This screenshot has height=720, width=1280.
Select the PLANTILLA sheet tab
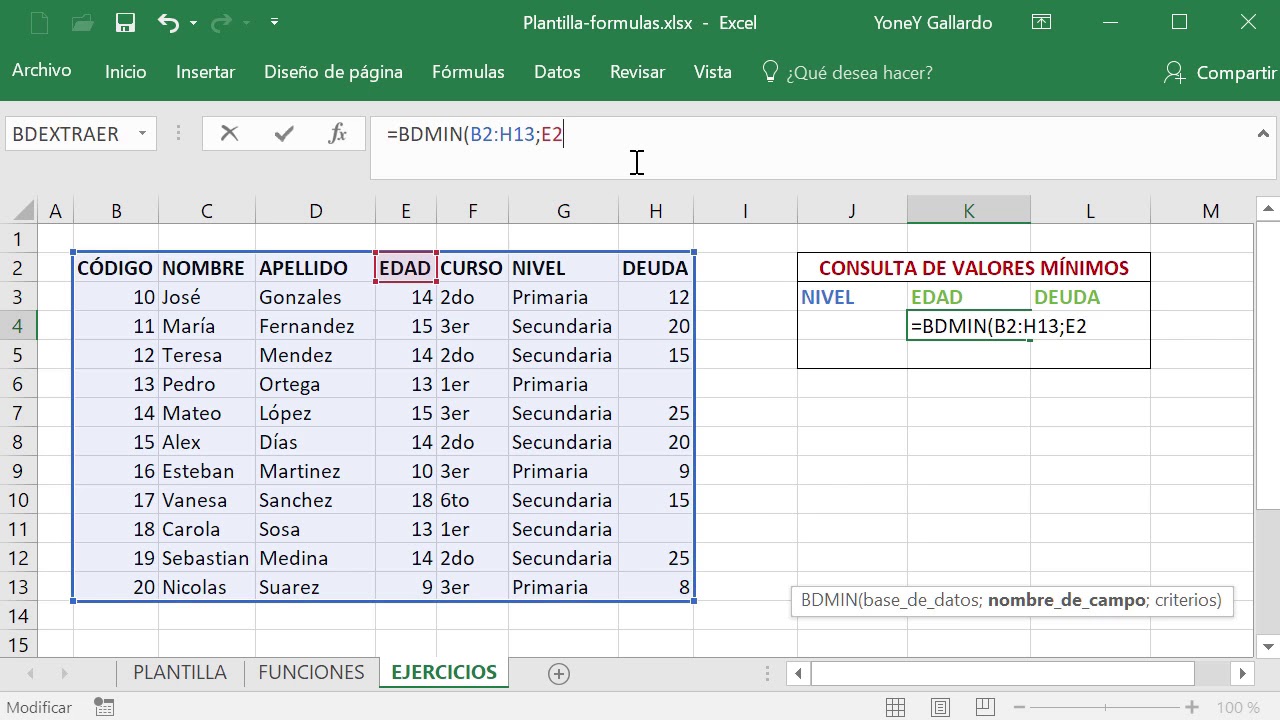(180, 673)
